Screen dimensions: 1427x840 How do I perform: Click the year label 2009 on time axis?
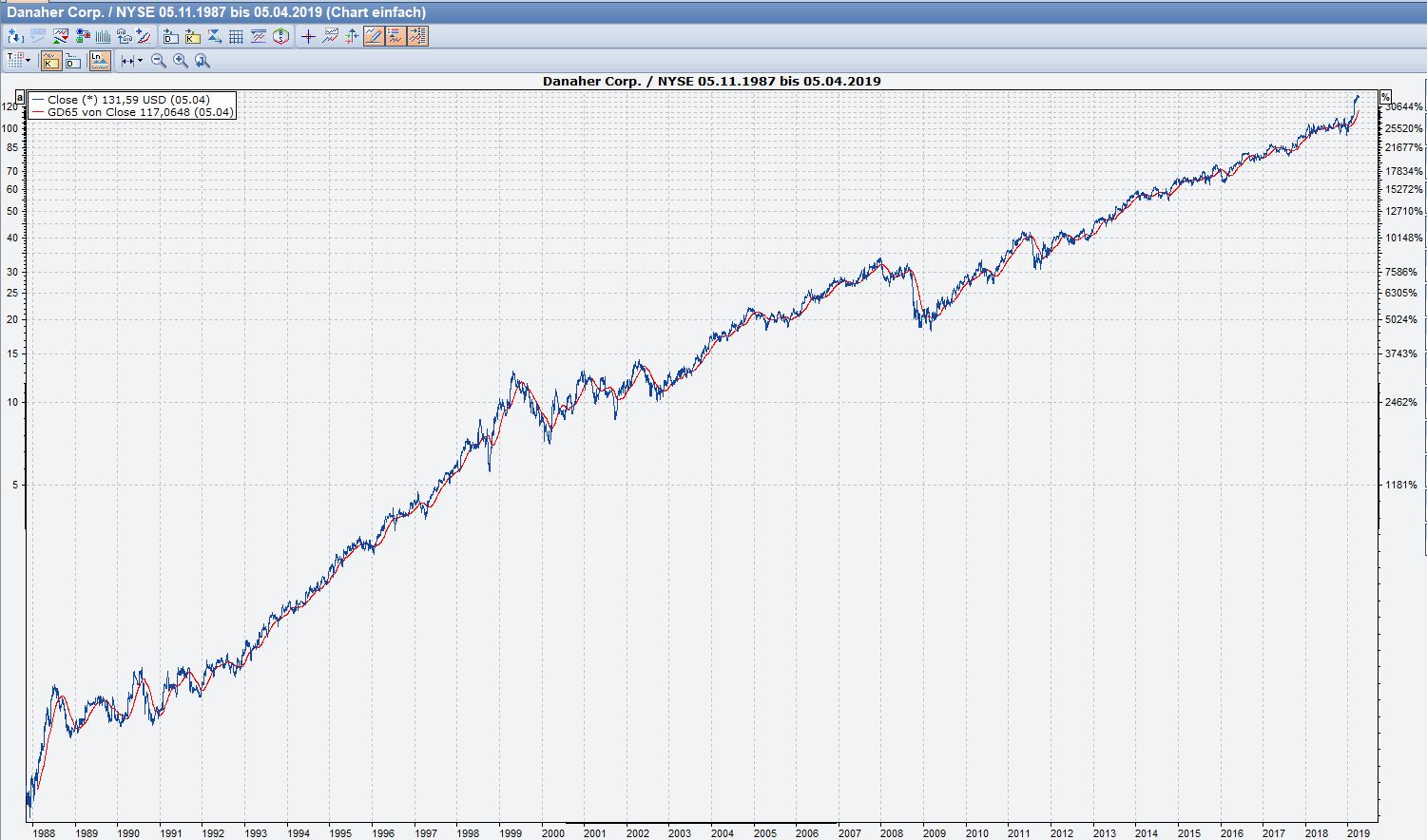935,833
